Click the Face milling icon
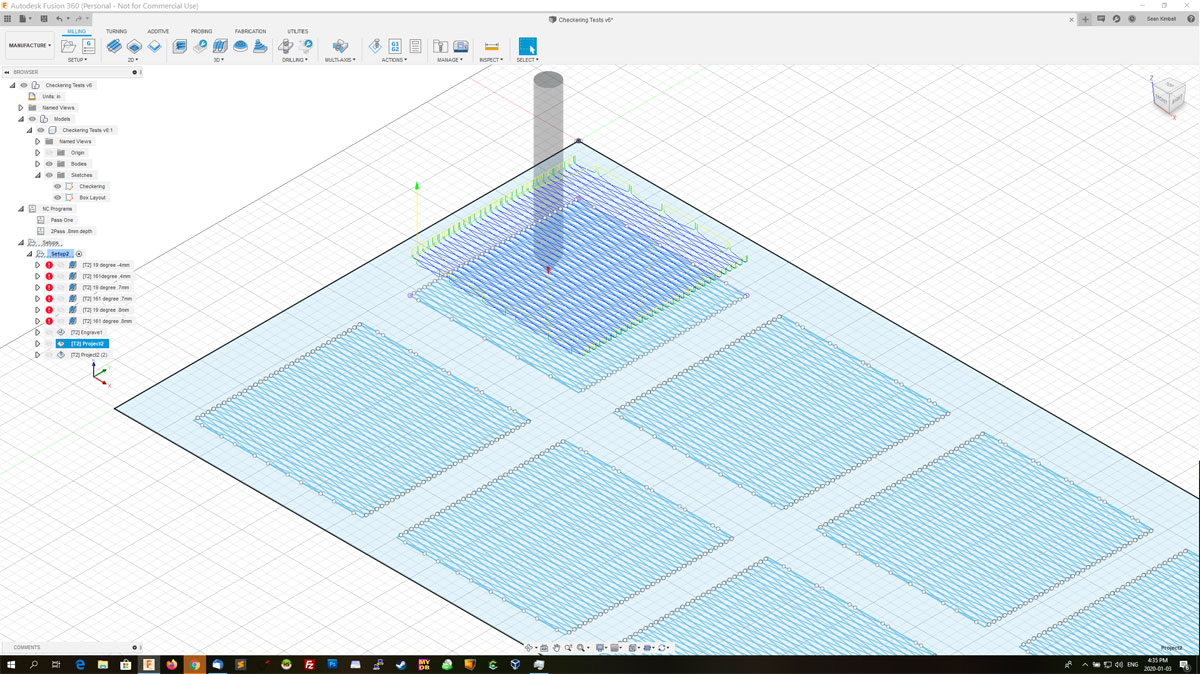The width and height of the screenshot is (1200, 674). point(155,46)
